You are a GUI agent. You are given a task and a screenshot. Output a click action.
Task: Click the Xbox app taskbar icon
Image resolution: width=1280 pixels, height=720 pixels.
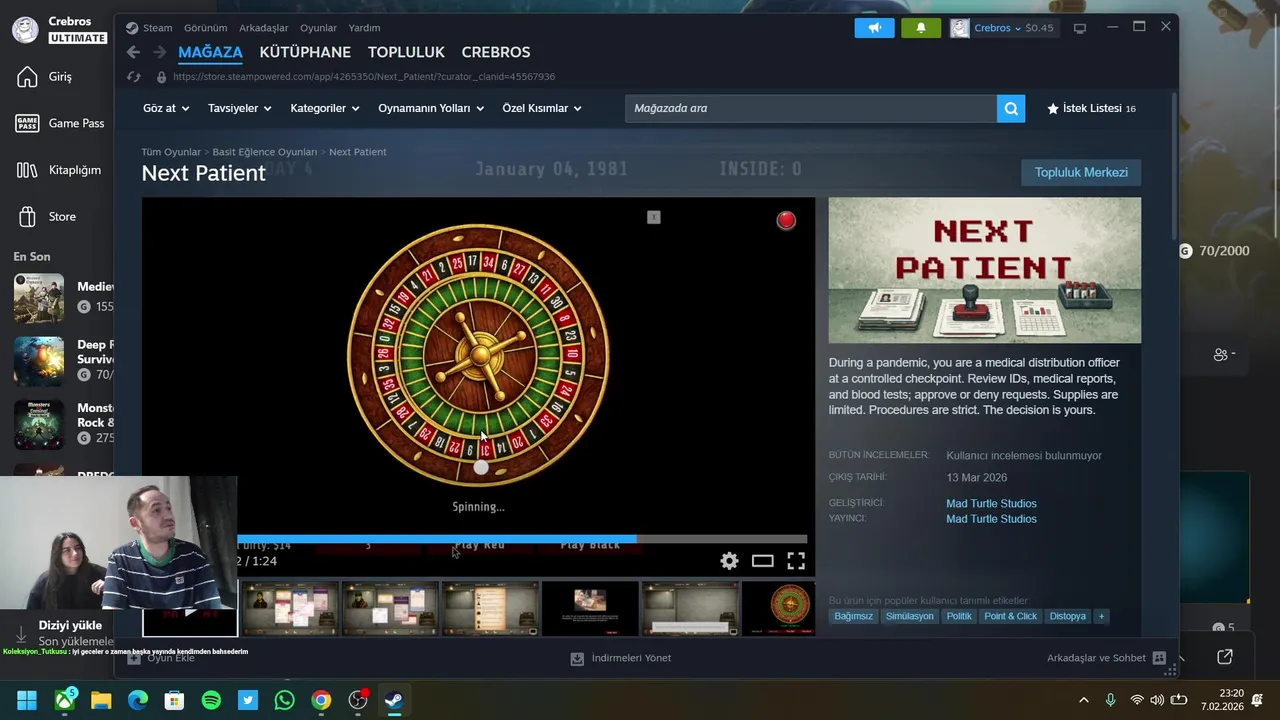[x=64, y=700]
